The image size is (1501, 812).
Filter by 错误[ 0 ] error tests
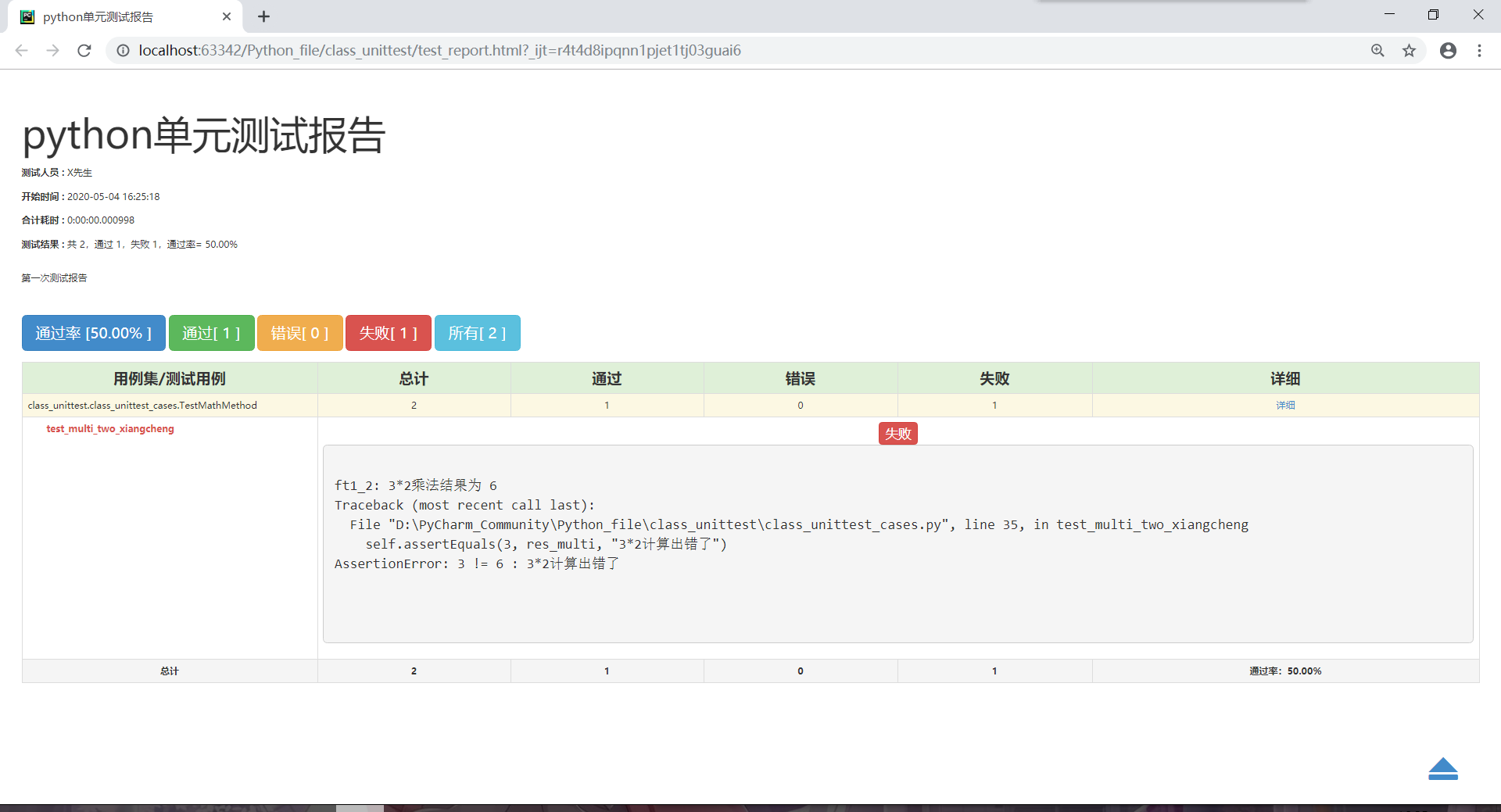coord(299,333)
